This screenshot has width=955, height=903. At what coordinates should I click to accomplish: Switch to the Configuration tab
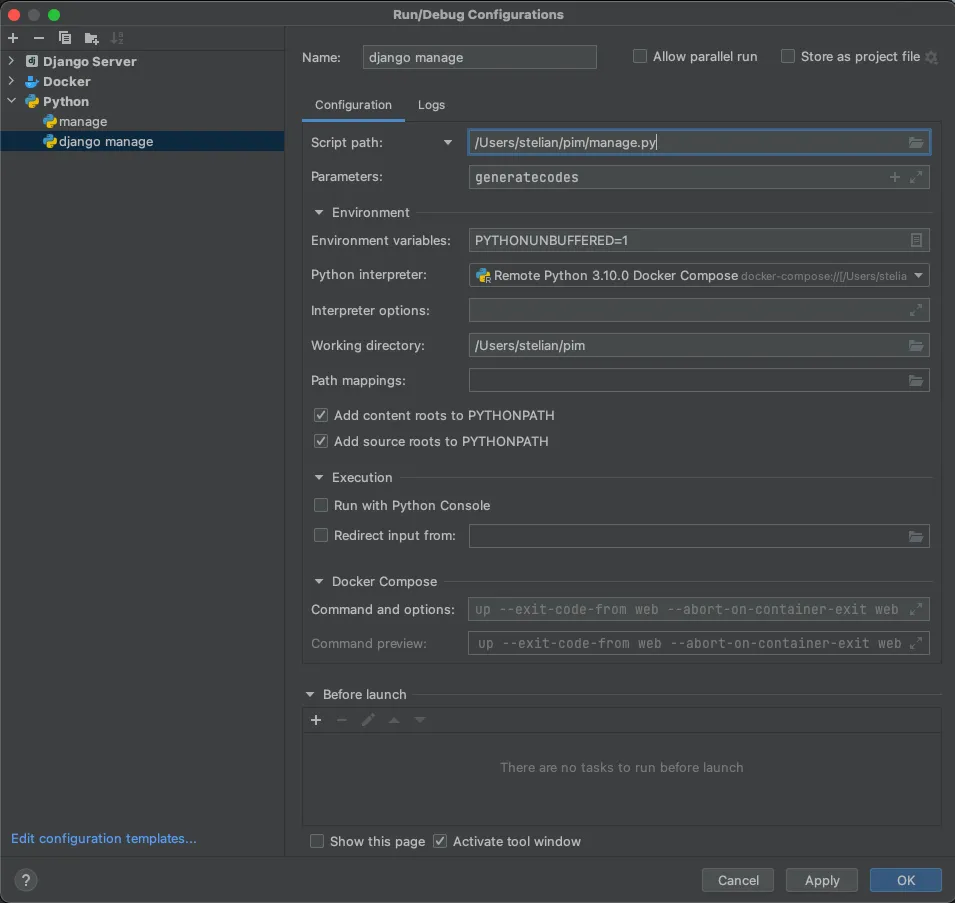click(x=353, y=105)
